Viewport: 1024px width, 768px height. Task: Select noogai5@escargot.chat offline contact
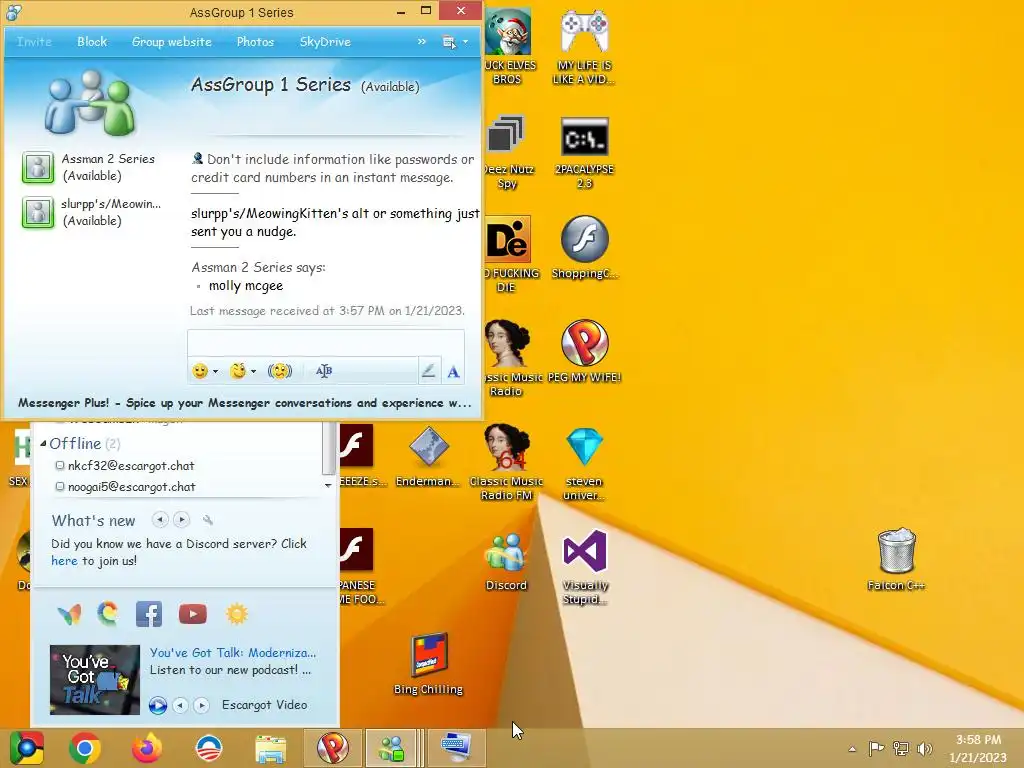coord(131,487)
